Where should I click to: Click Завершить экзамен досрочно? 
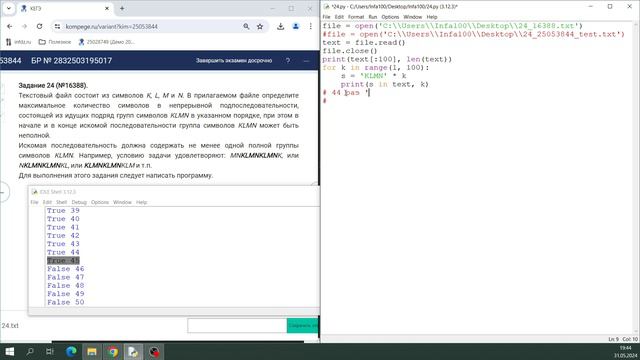(234, 60)
